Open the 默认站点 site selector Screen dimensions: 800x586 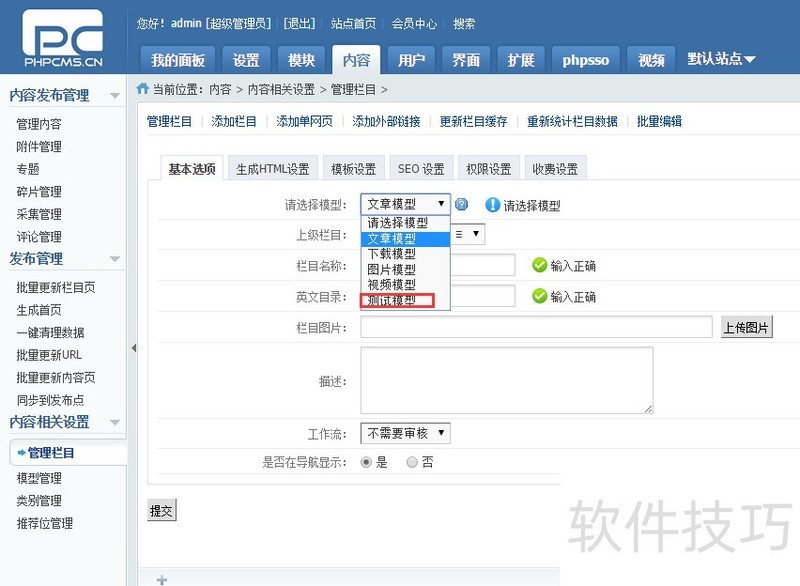click(721, 59)
